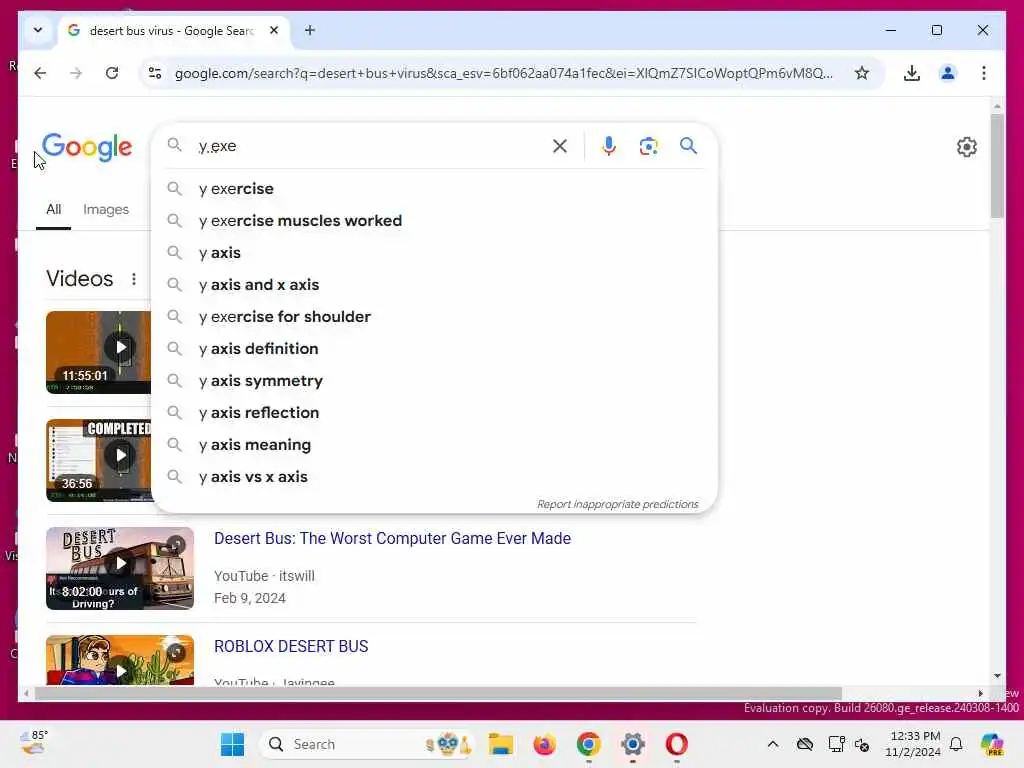Switch to the Images tab
This screenshot has height=768, width=1024.
[x=106, y=209]
